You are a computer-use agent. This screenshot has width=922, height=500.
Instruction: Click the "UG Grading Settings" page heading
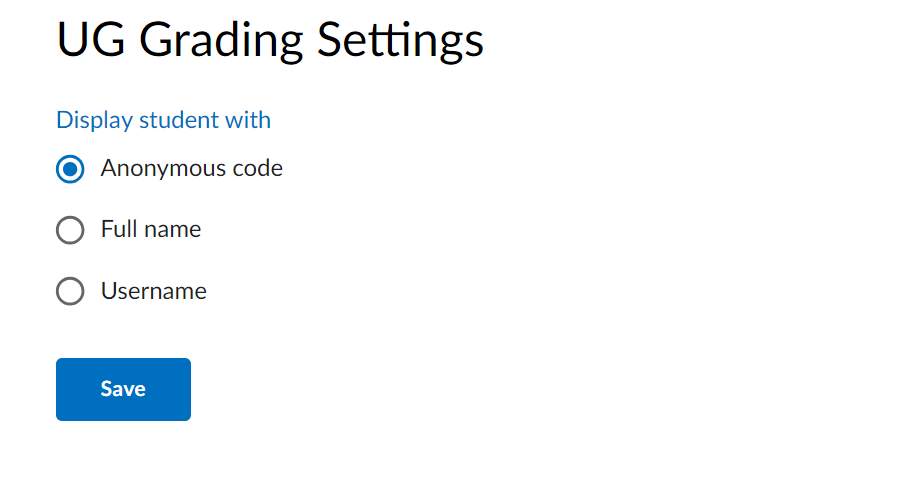(270, 41)
